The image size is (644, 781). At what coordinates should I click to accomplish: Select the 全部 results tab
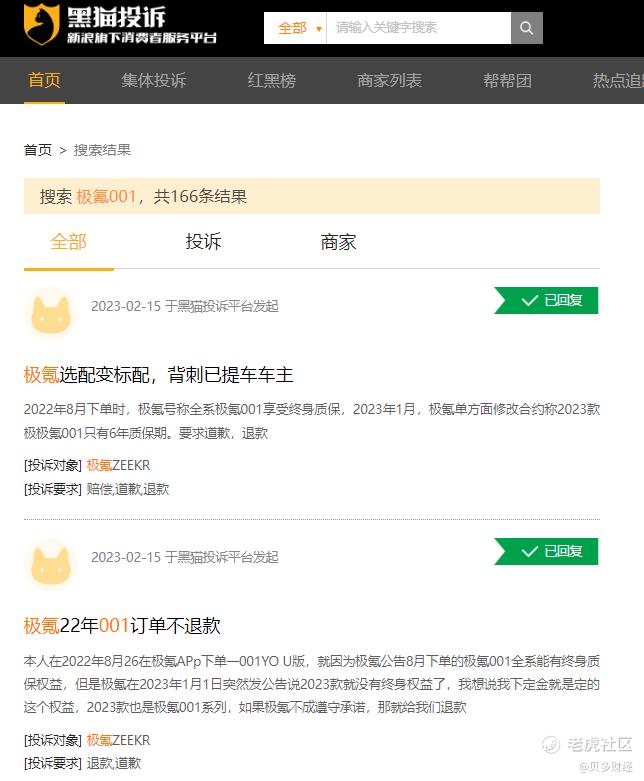69,242
